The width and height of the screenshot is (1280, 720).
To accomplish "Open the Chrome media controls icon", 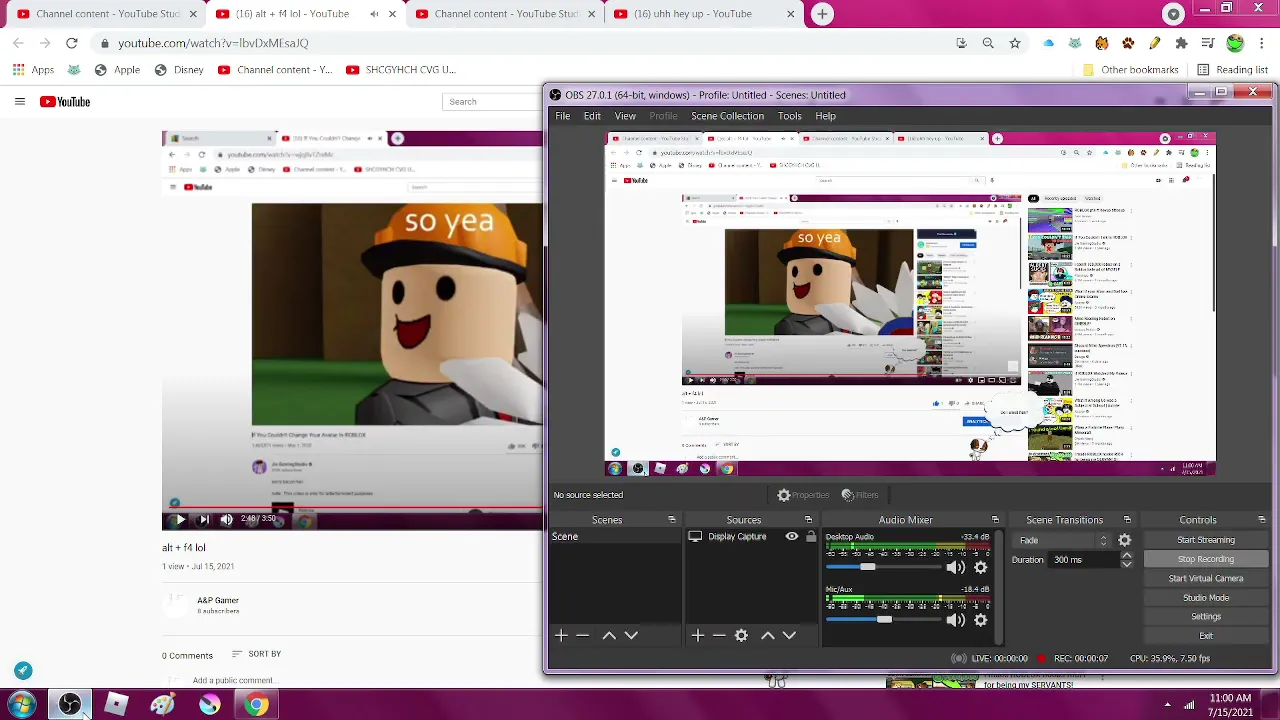I will (x=1208, y=43).
